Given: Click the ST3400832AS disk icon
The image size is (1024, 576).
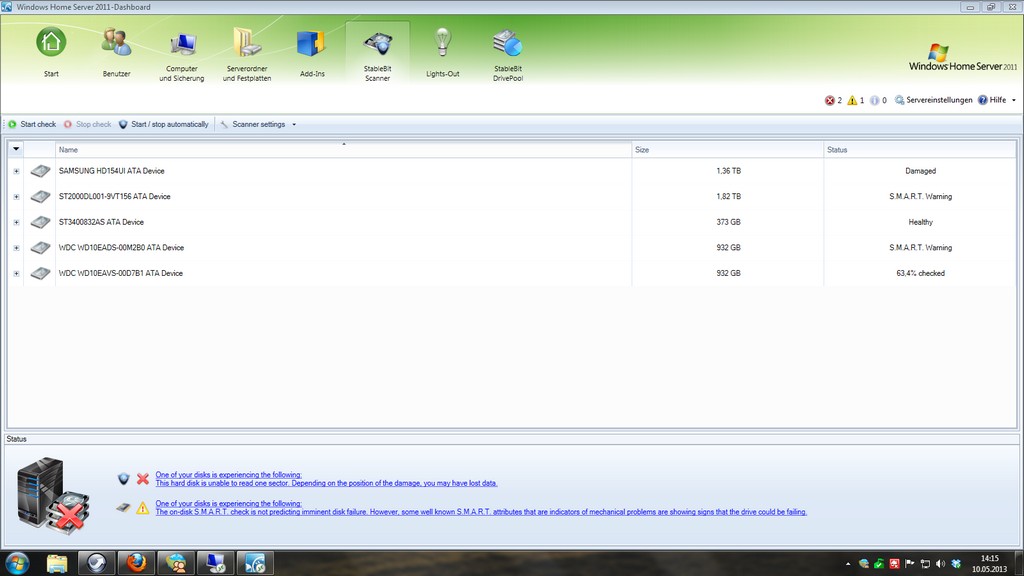Looking at the screenshot, I should point(40,222).
